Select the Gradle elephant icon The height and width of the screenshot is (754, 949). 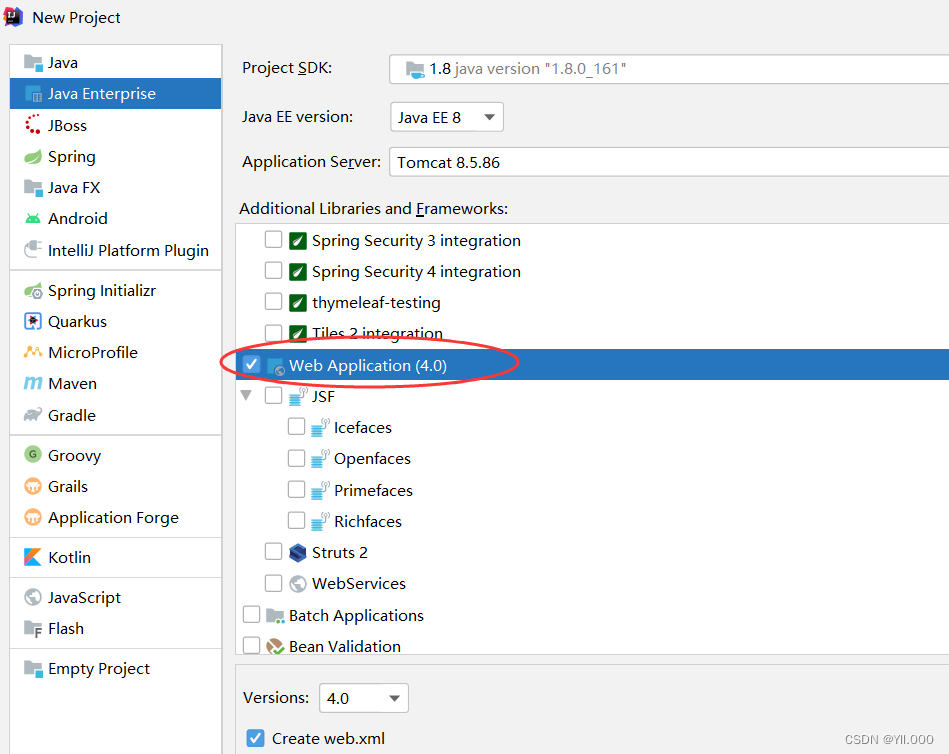pyautogui.click(x=33, y=415)
